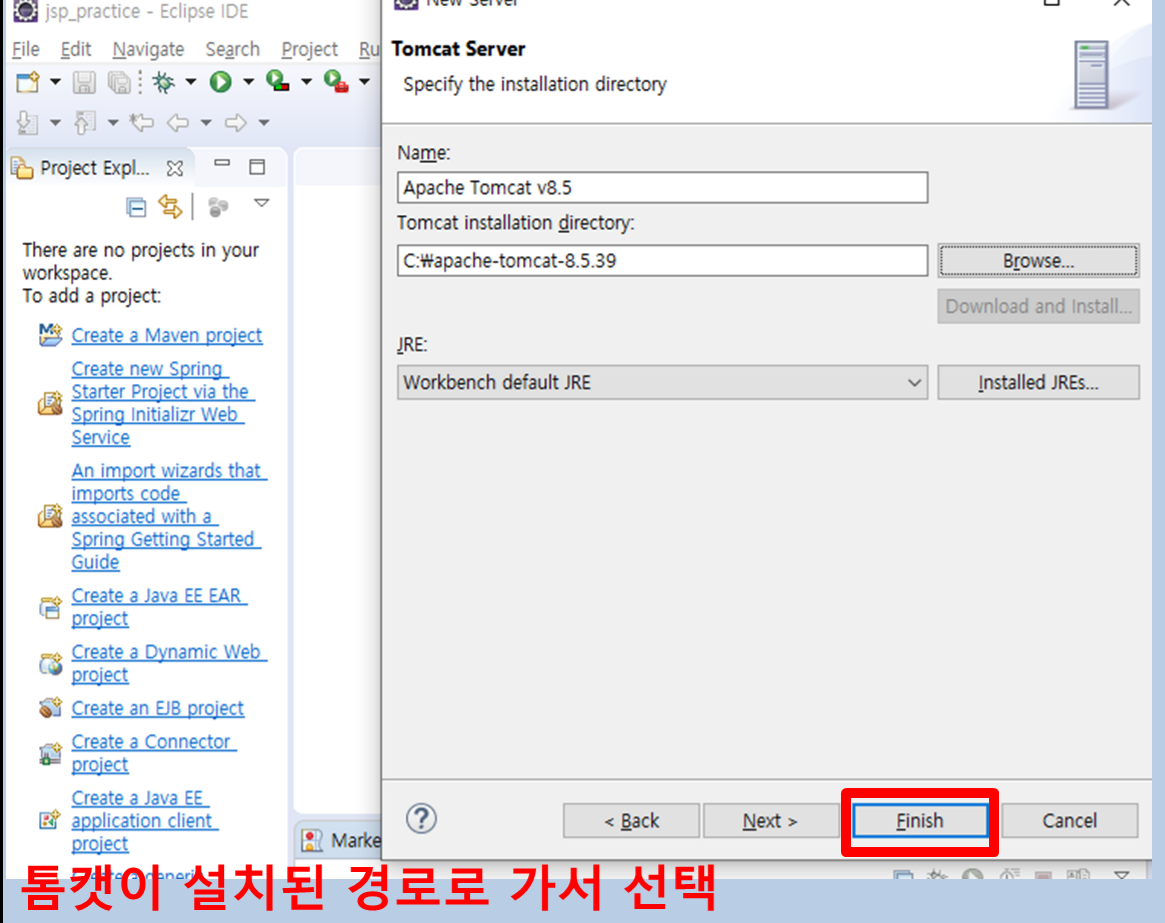Image resolution: width=1165 pixels, height=923 pixels.
Task: Click the Forward navigation arrow icon
Action: click(236, 123)
